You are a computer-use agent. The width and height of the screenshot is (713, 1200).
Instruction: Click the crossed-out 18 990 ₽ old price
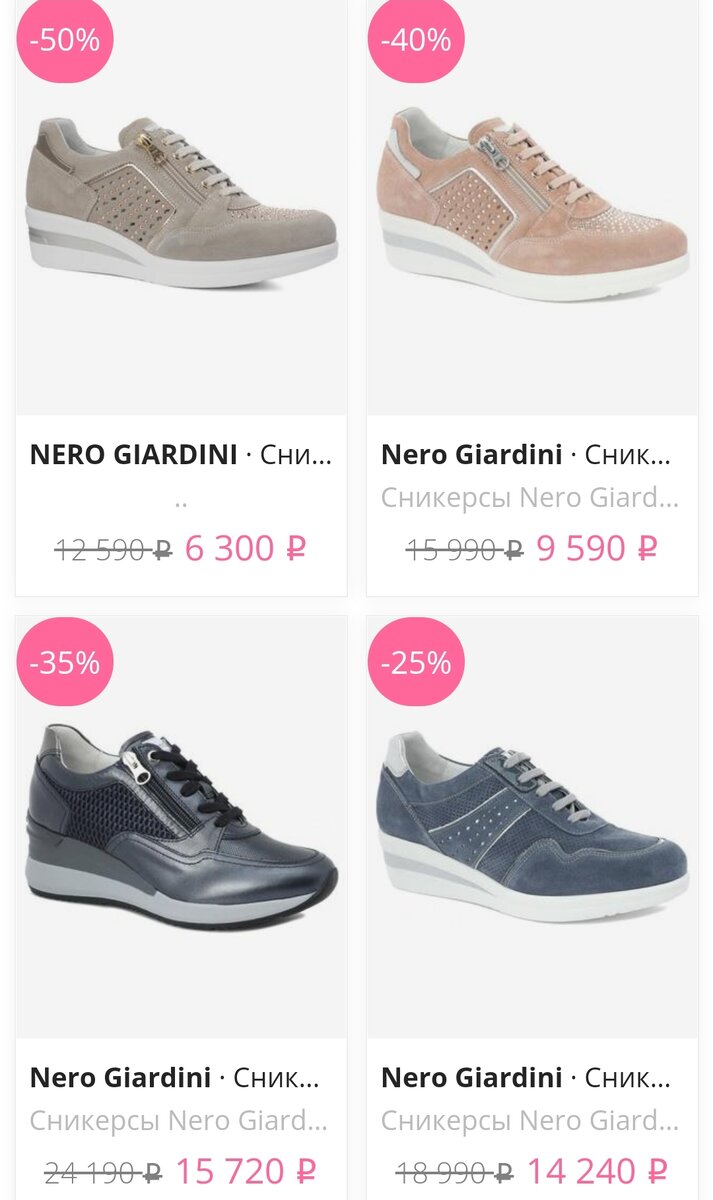click(455, 1171)
